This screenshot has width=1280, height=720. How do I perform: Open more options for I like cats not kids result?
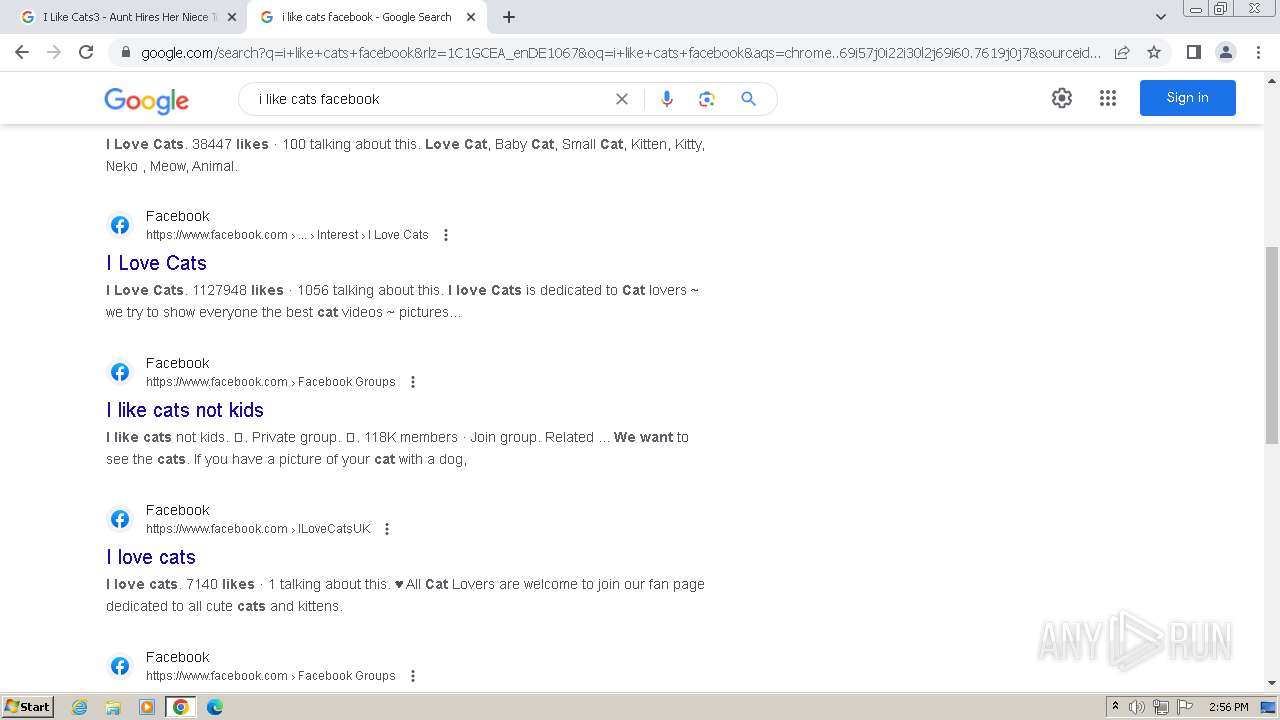pos(413,382)
